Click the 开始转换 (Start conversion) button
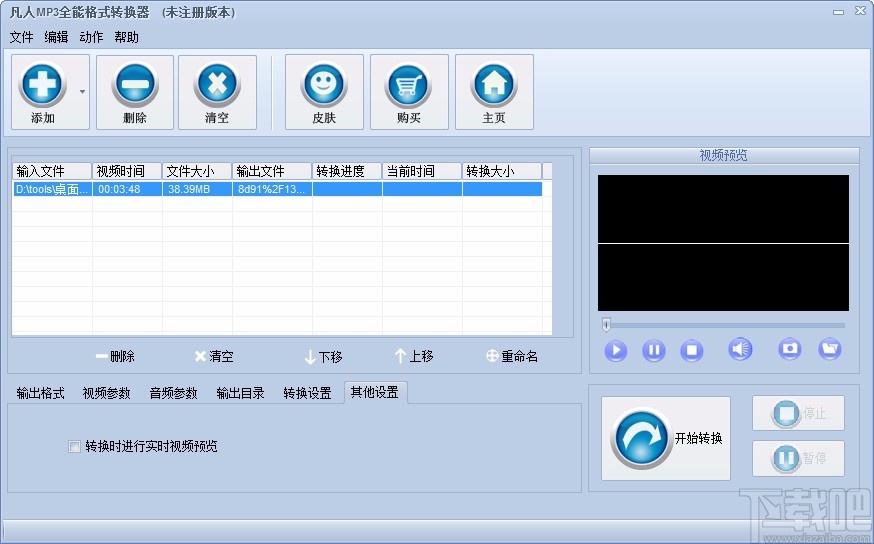Image resolution: width=874 pixels, height=544 pixels. click(x=666, y=439)
